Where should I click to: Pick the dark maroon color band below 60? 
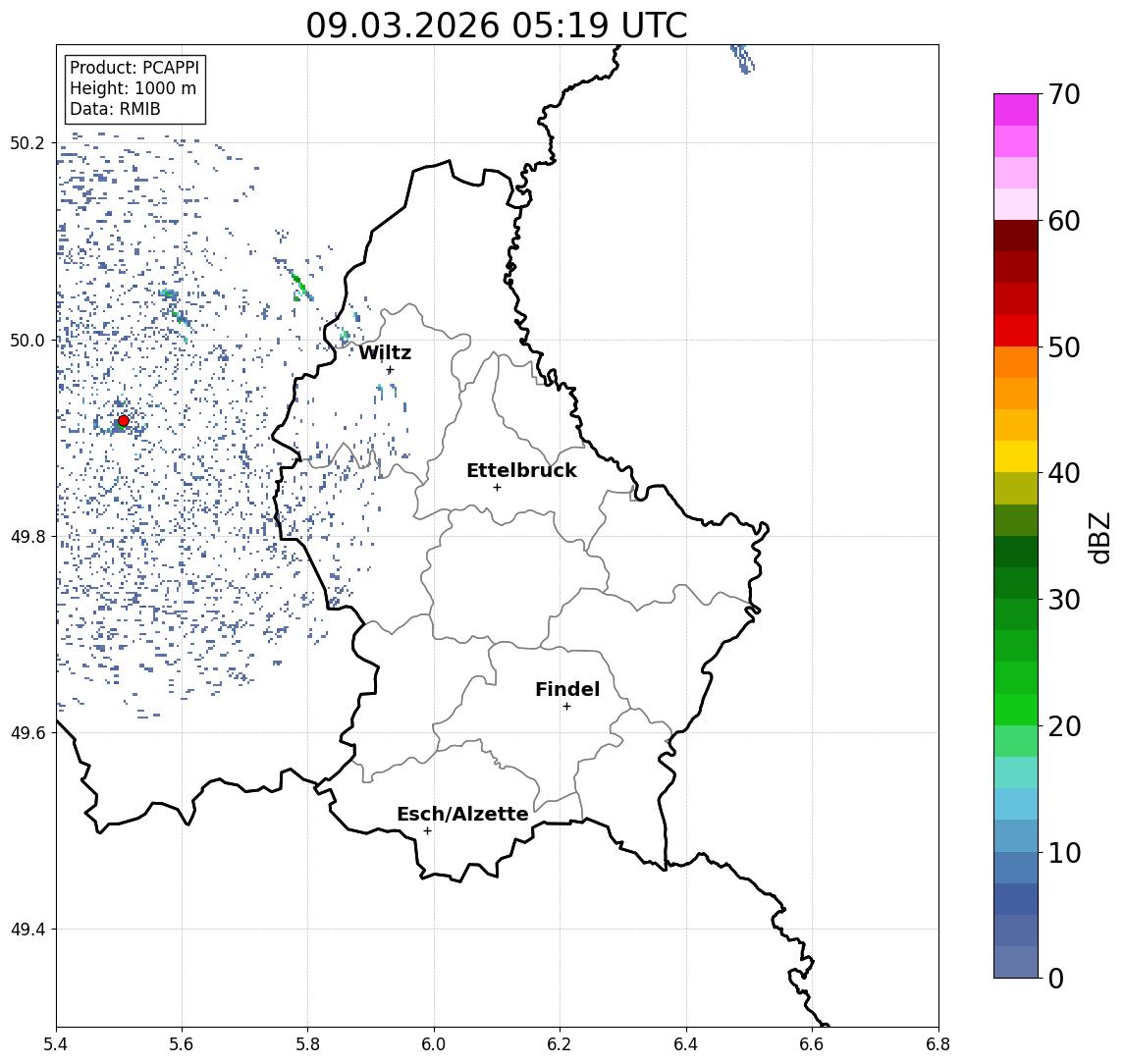(x=1016, y=236)
